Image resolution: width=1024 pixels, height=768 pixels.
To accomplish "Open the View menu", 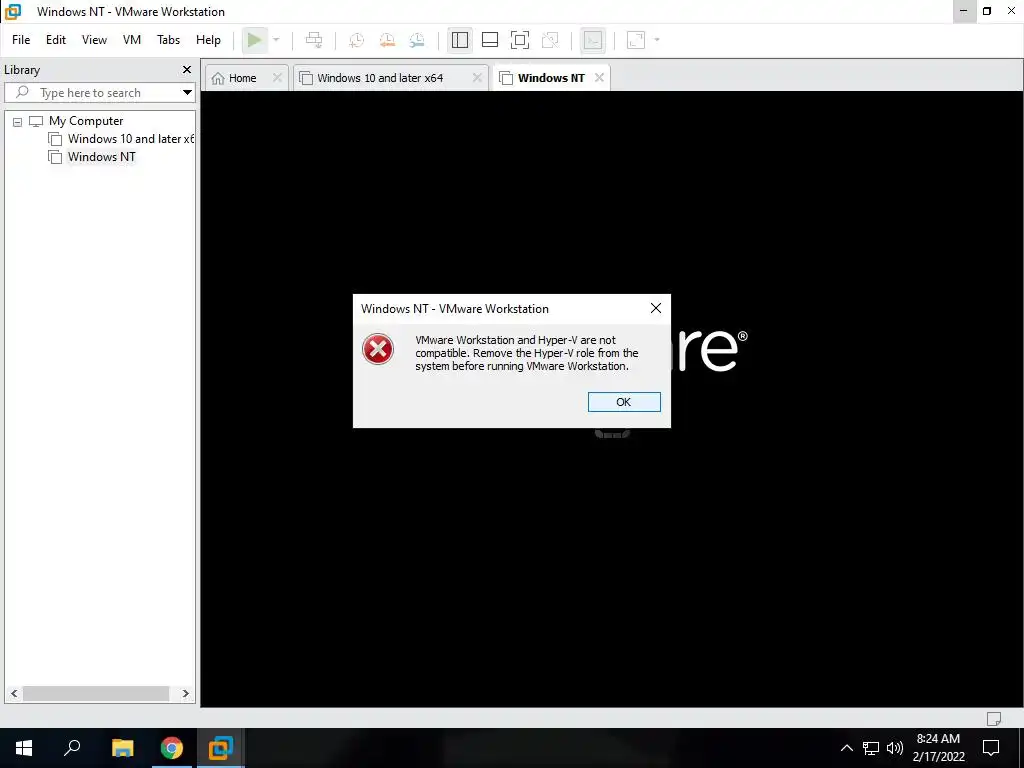I will 94,40.
